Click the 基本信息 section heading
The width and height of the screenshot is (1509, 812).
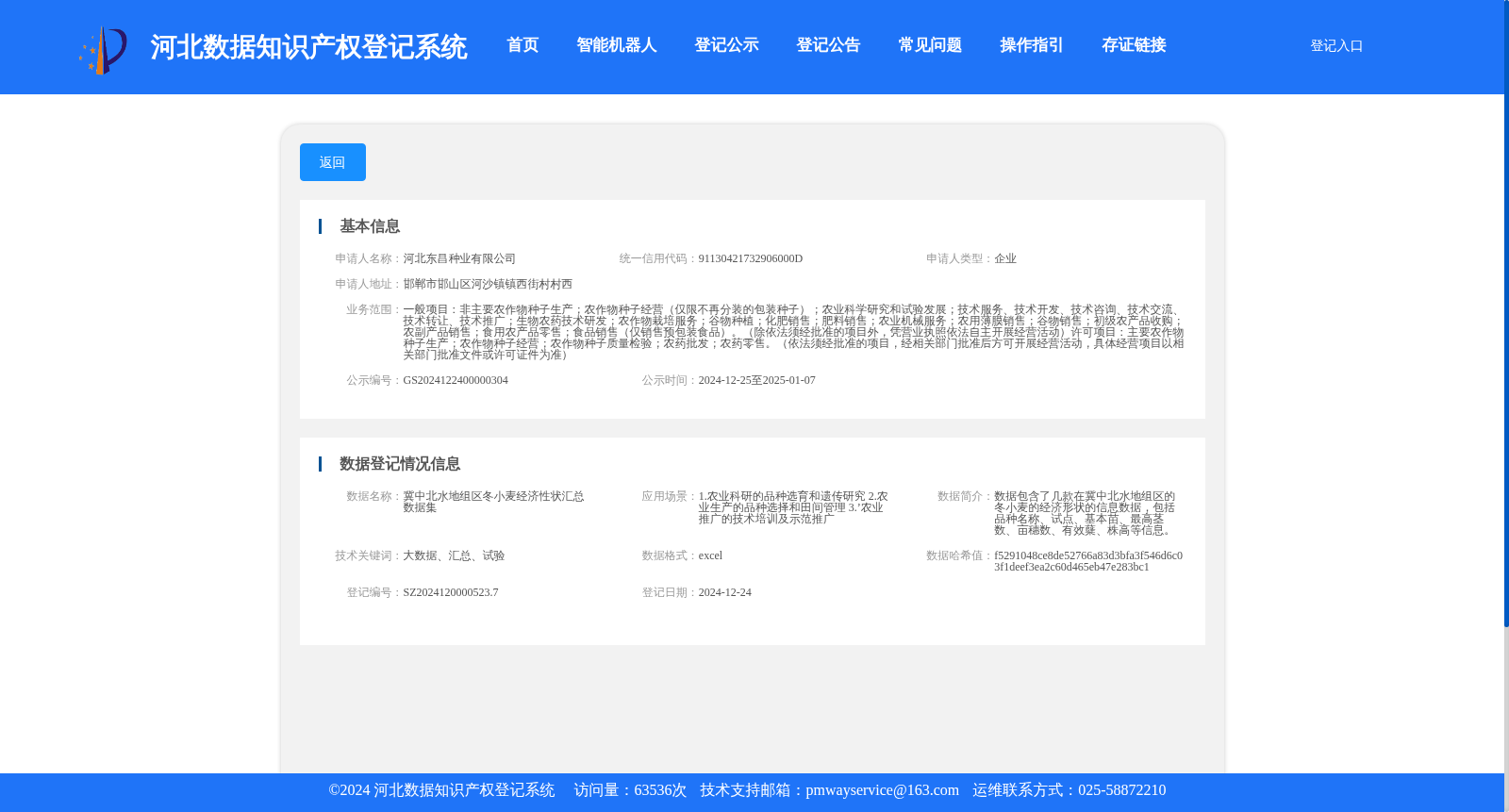coord(370,226)
